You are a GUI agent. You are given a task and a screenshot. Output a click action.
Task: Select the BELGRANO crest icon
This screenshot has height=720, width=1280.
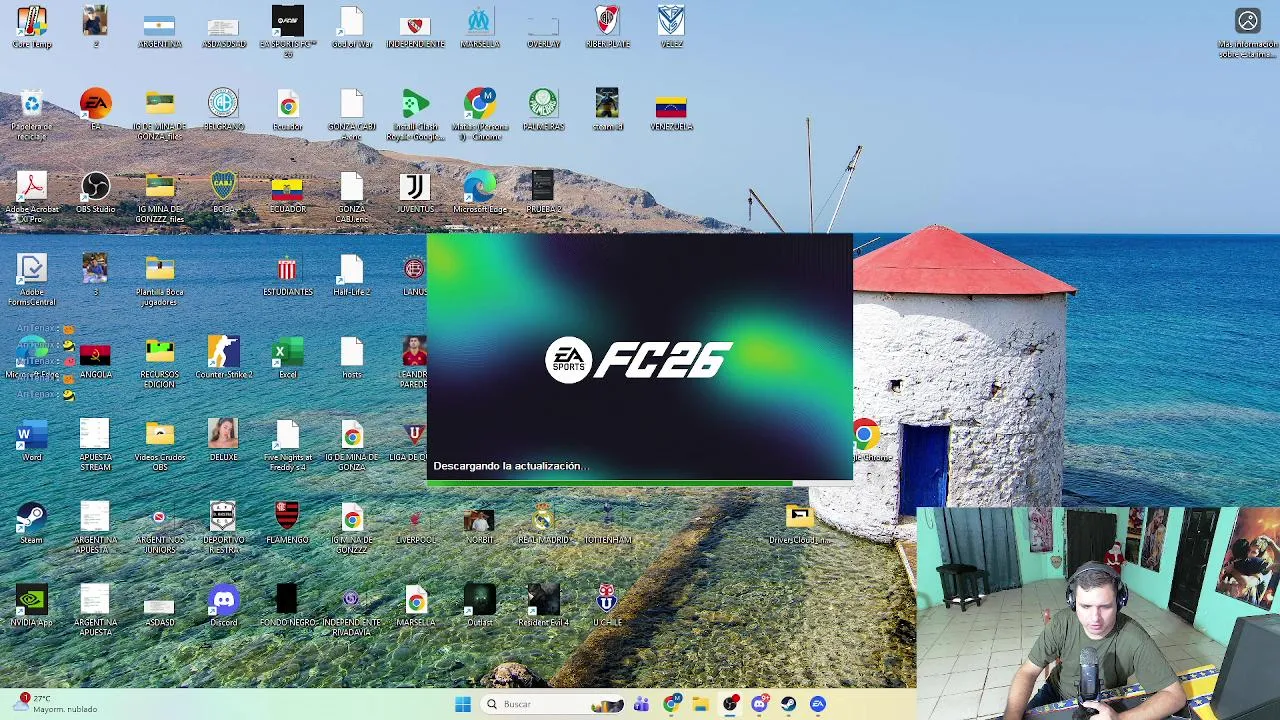point(223,110)
